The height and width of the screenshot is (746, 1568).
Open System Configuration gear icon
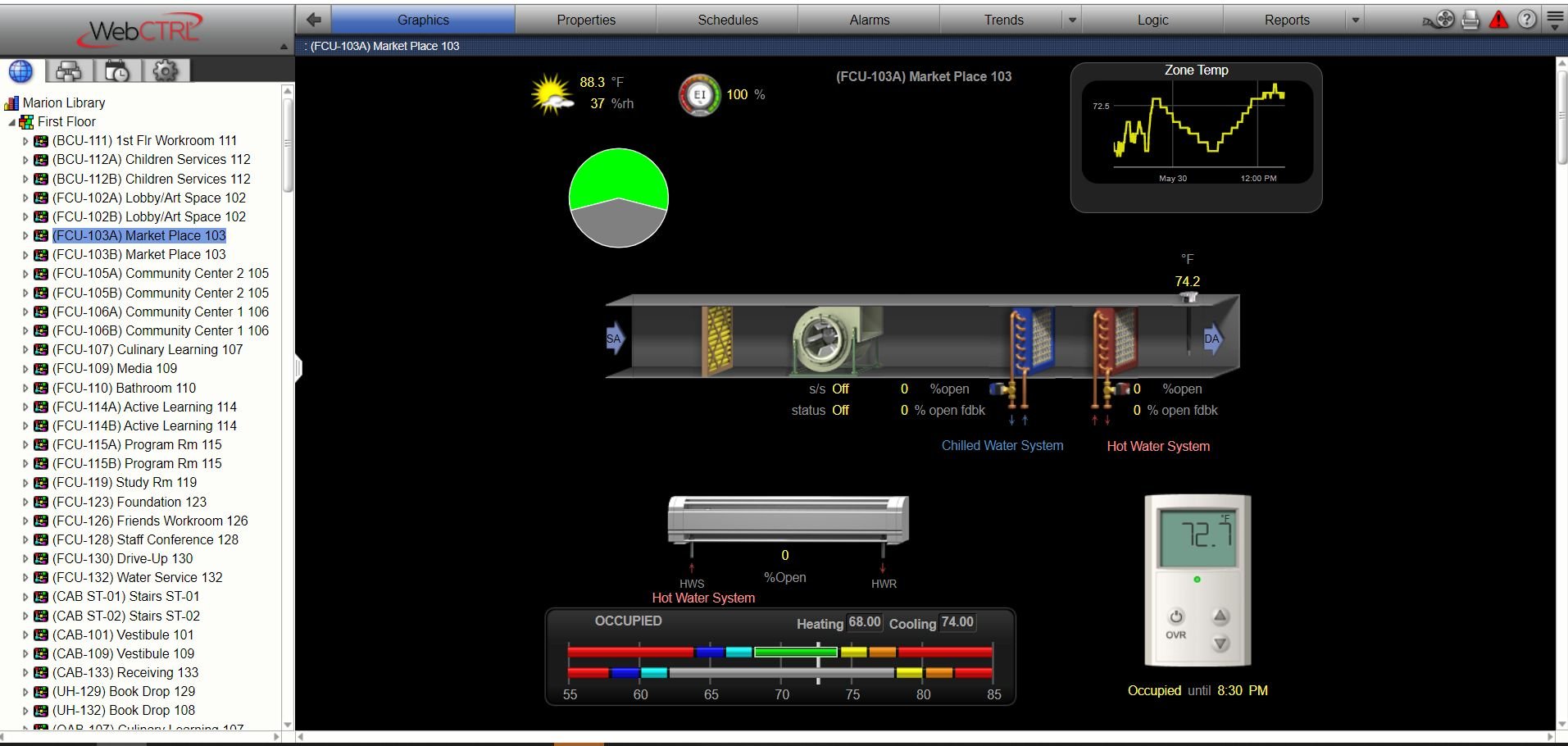(x=166, y=71)
